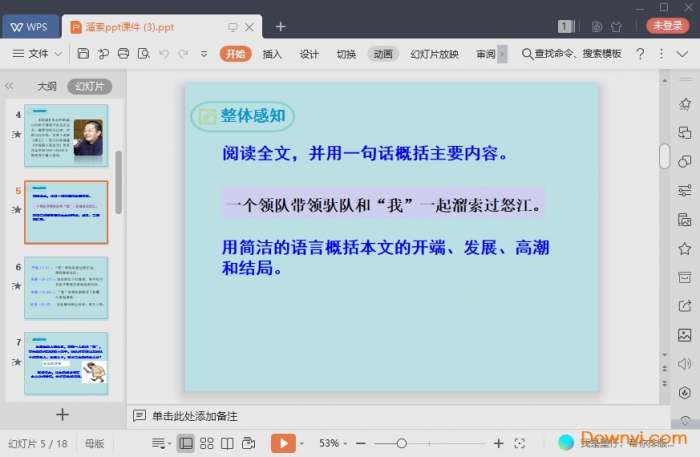Open the star favorites icon in right sidebar
Viewport: 700px width, 457px height.
684,249
